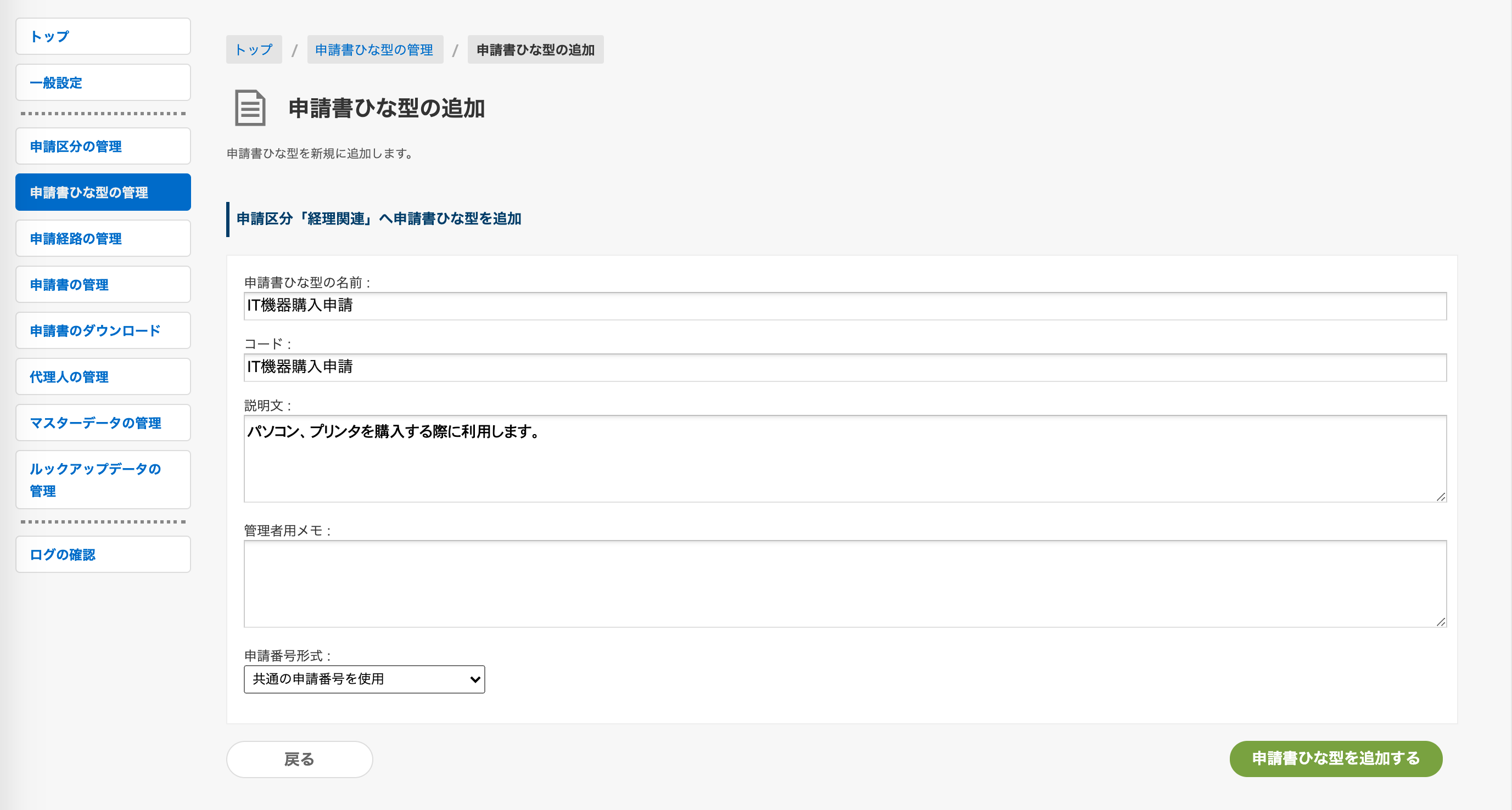This screenshot has height=810, width=1512.
Task: Go to 代理人の管理 in the sidebar
Action: (x=103, y=376)
